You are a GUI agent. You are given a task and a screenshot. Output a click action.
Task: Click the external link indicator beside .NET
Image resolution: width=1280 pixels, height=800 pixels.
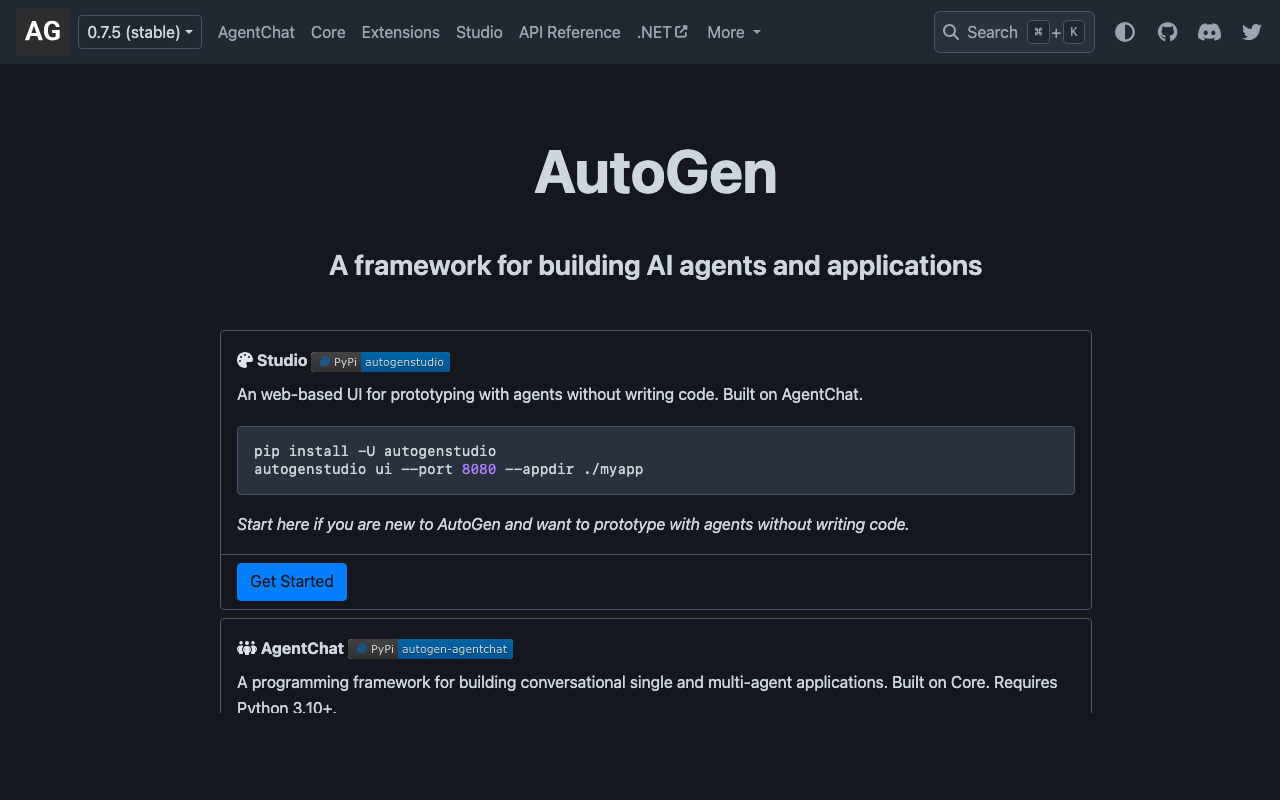683,31
